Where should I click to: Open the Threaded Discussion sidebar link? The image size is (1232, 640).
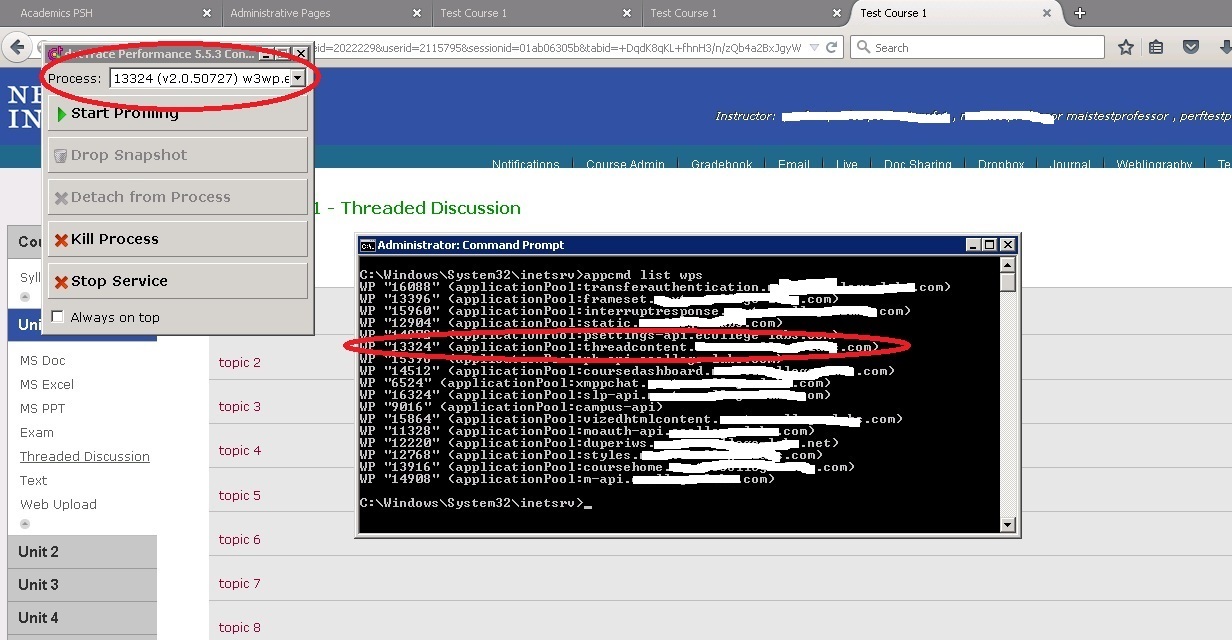coord(84,456)
